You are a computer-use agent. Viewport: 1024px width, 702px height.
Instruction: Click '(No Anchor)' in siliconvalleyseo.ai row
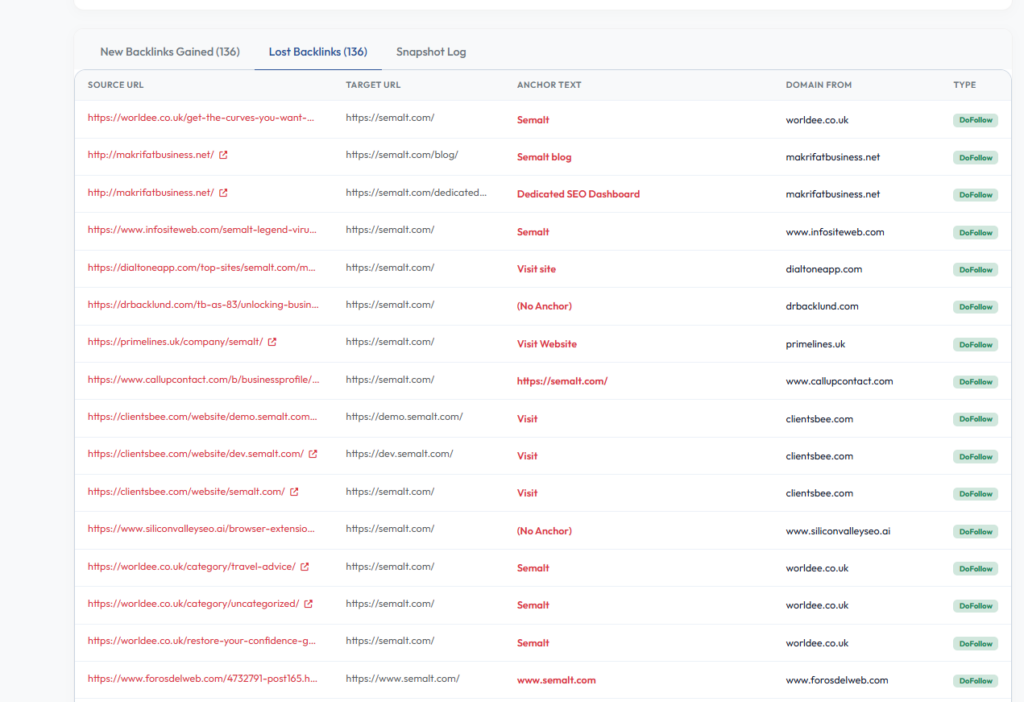tap(544, 532)
